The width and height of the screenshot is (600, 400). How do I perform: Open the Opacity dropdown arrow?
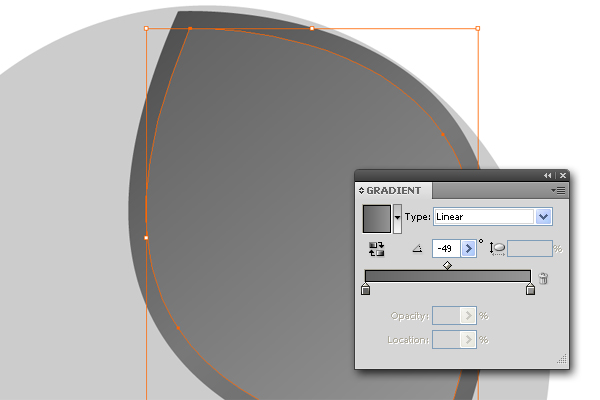(x=468, y=316)
